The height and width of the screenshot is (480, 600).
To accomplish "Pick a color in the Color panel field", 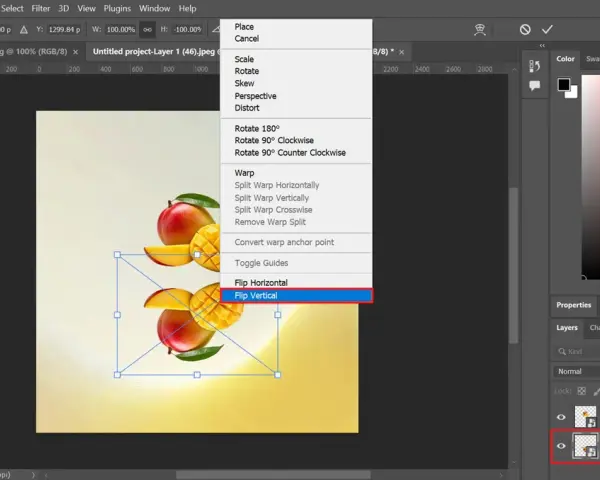I will point(590,176).
